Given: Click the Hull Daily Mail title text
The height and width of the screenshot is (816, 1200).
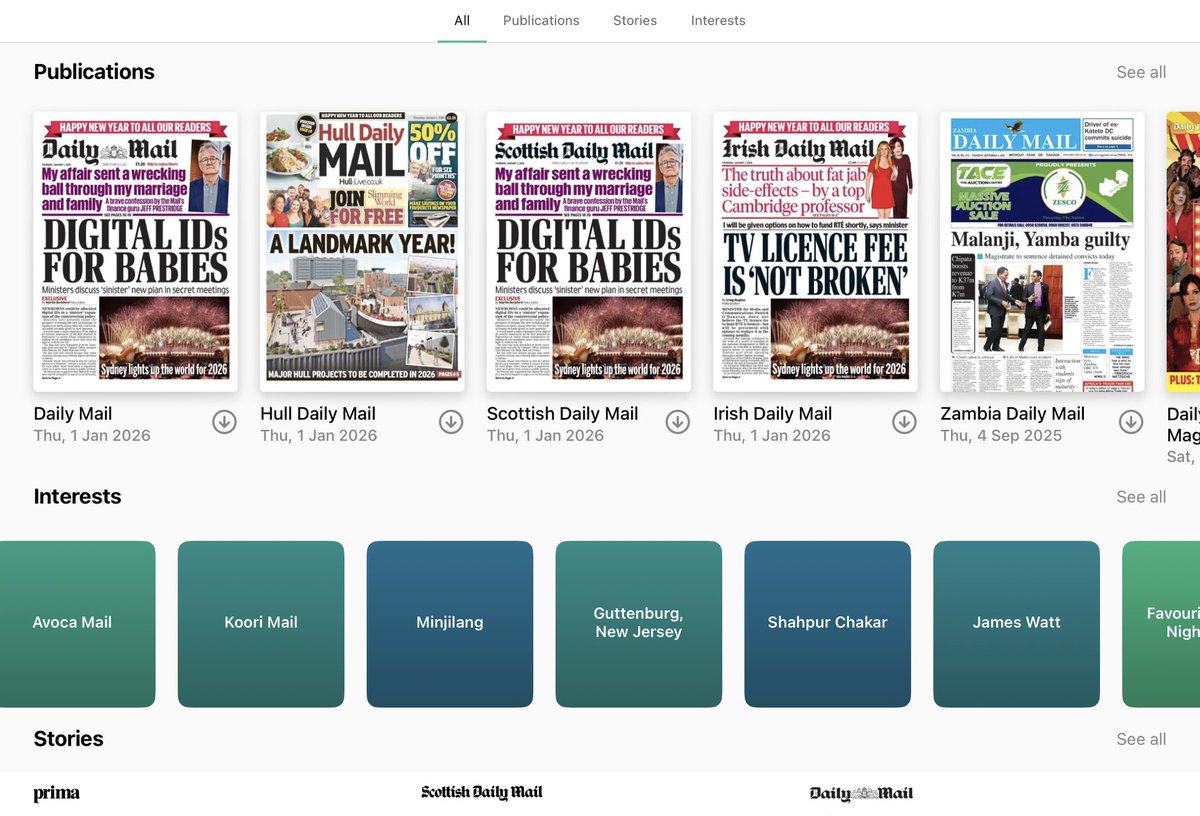Looking at the screenshot, I should 318,413.
